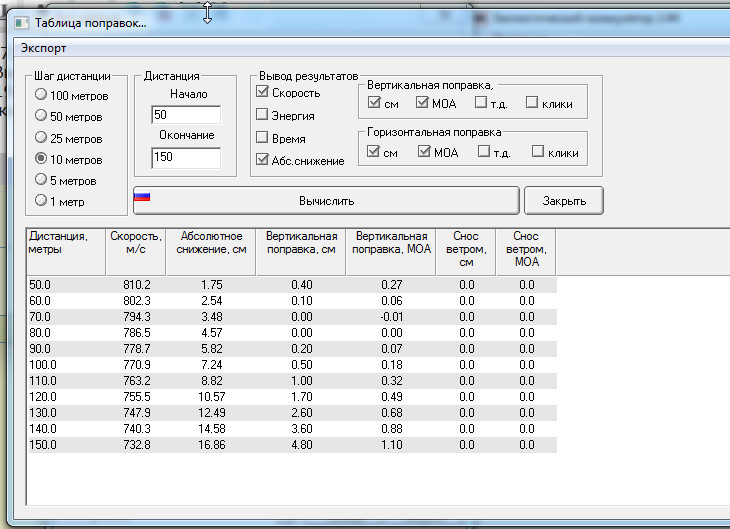The width and height of the screenshot is (730, 529).
Task: Enable the Время checkbox
Action: click(262, 138)
